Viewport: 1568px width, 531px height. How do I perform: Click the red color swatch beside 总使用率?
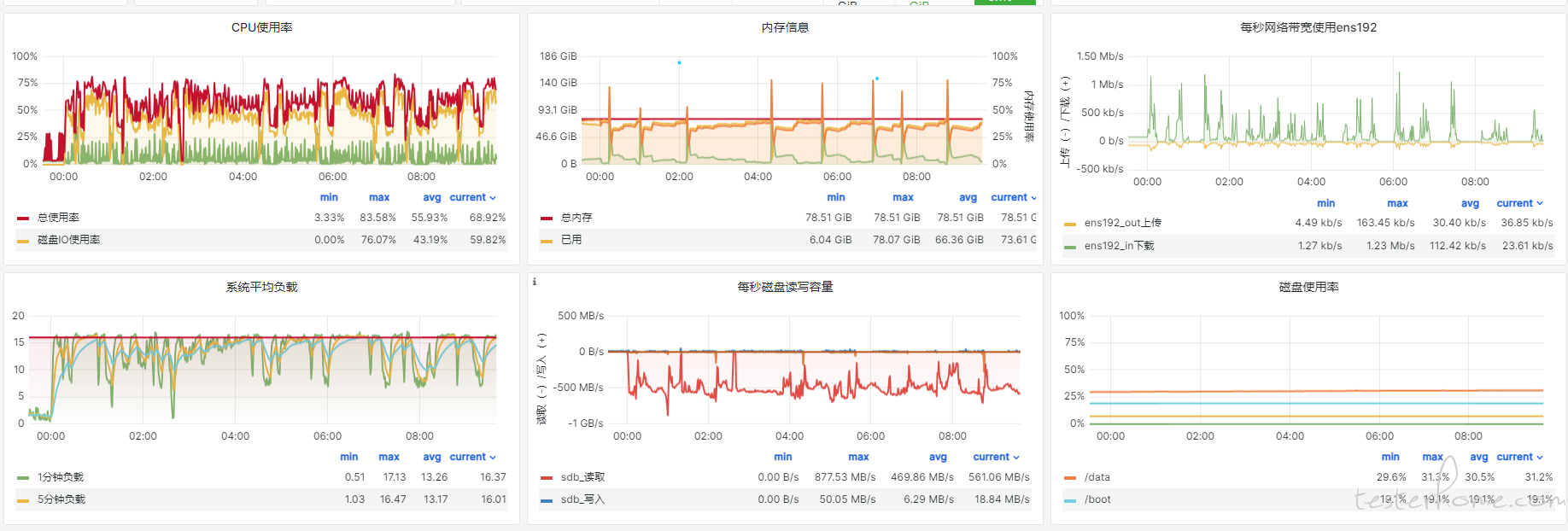click(23, 218)
